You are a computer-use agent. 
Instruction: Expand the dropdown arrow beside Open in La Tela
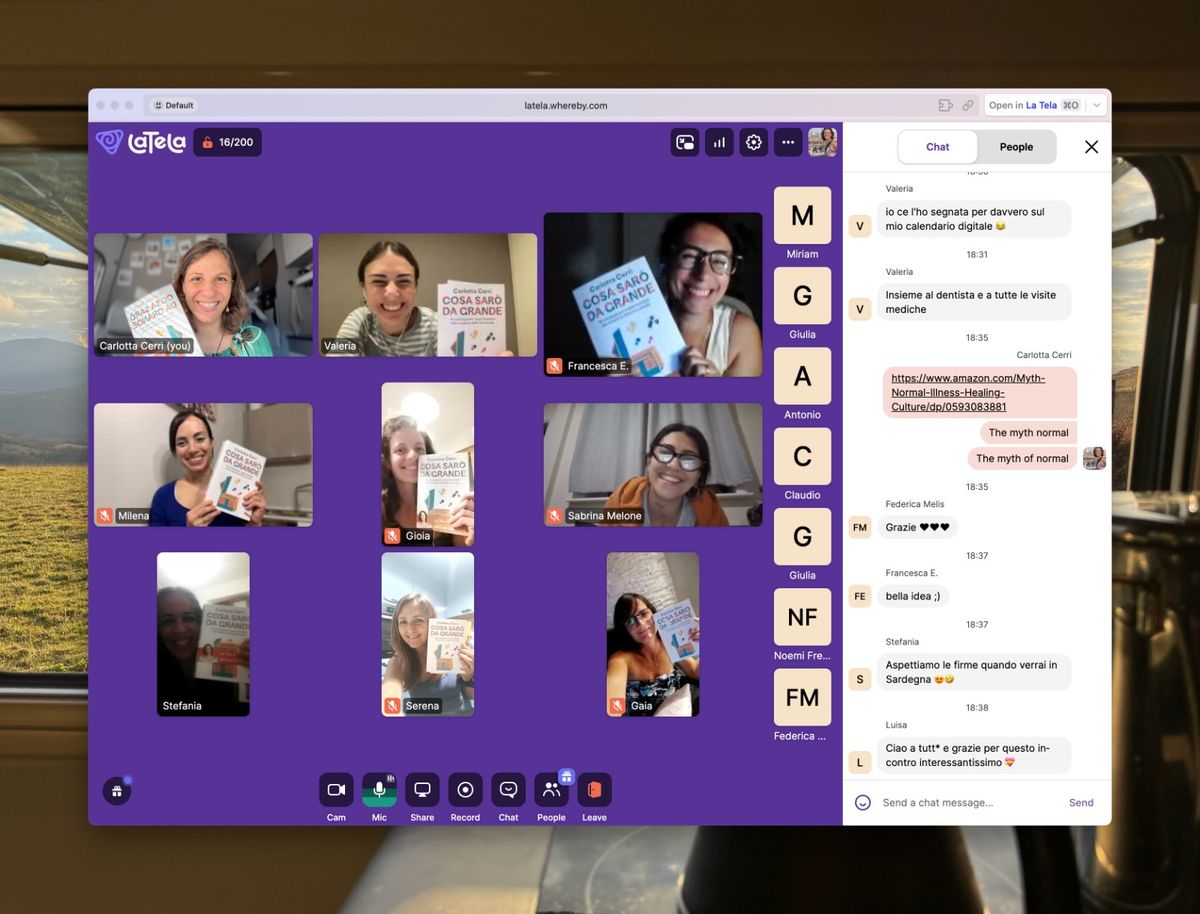[1097, 105]
